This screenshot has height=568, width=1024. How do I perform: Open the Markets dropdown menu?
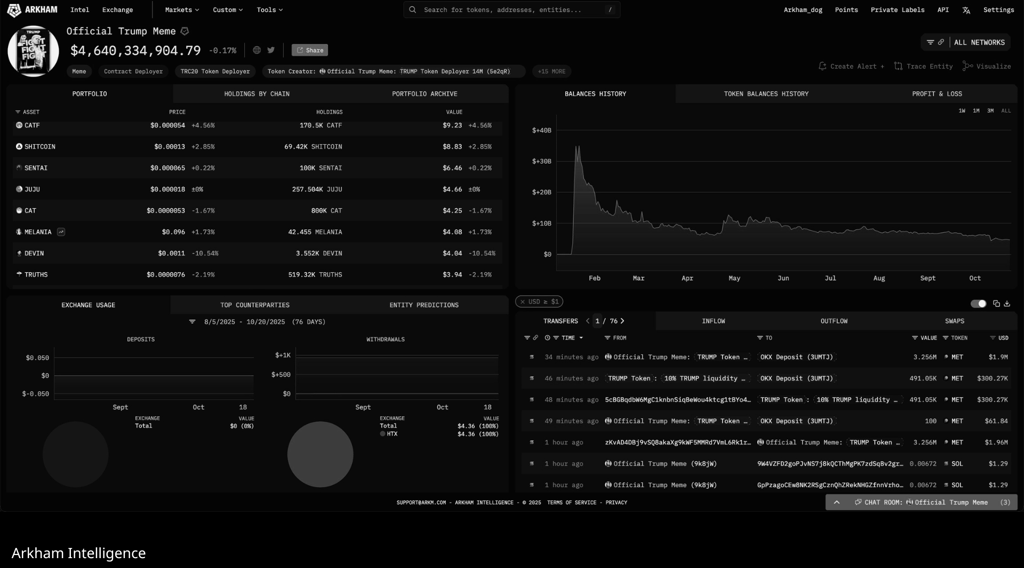click(x=182, y=10)
